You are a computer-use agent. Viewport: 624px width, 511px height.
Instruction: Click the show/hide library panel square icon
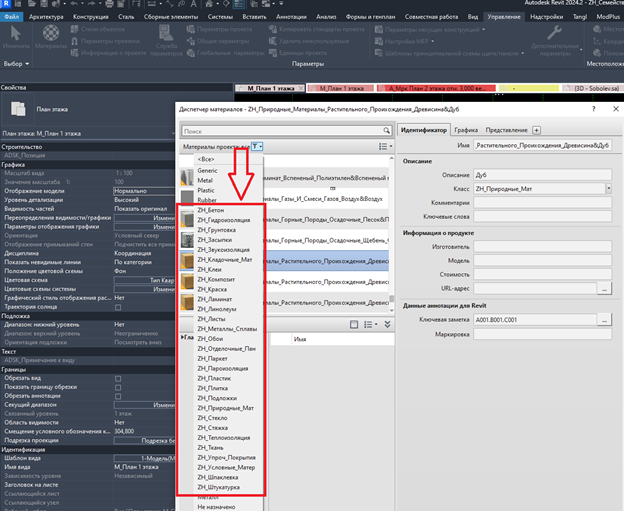tap(354, 324)
